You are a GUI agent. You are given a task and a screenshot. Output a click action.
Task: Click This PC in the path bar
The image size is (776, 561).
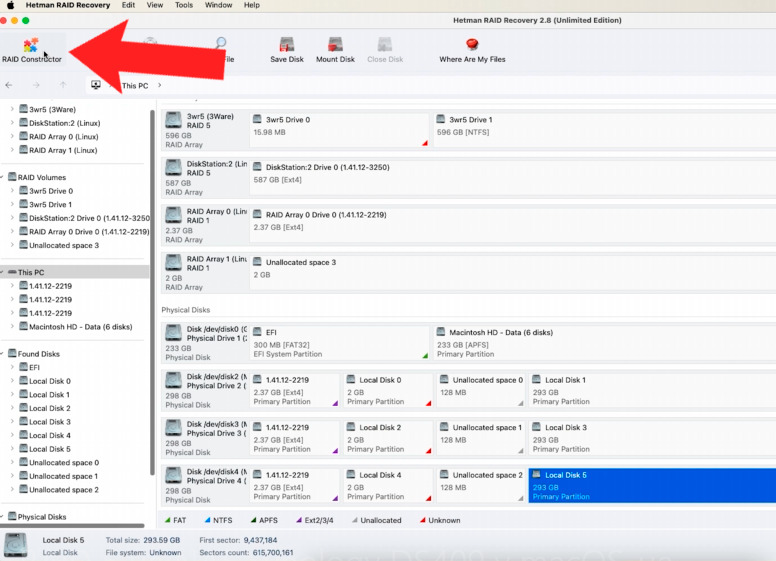(x=135, y=86)
